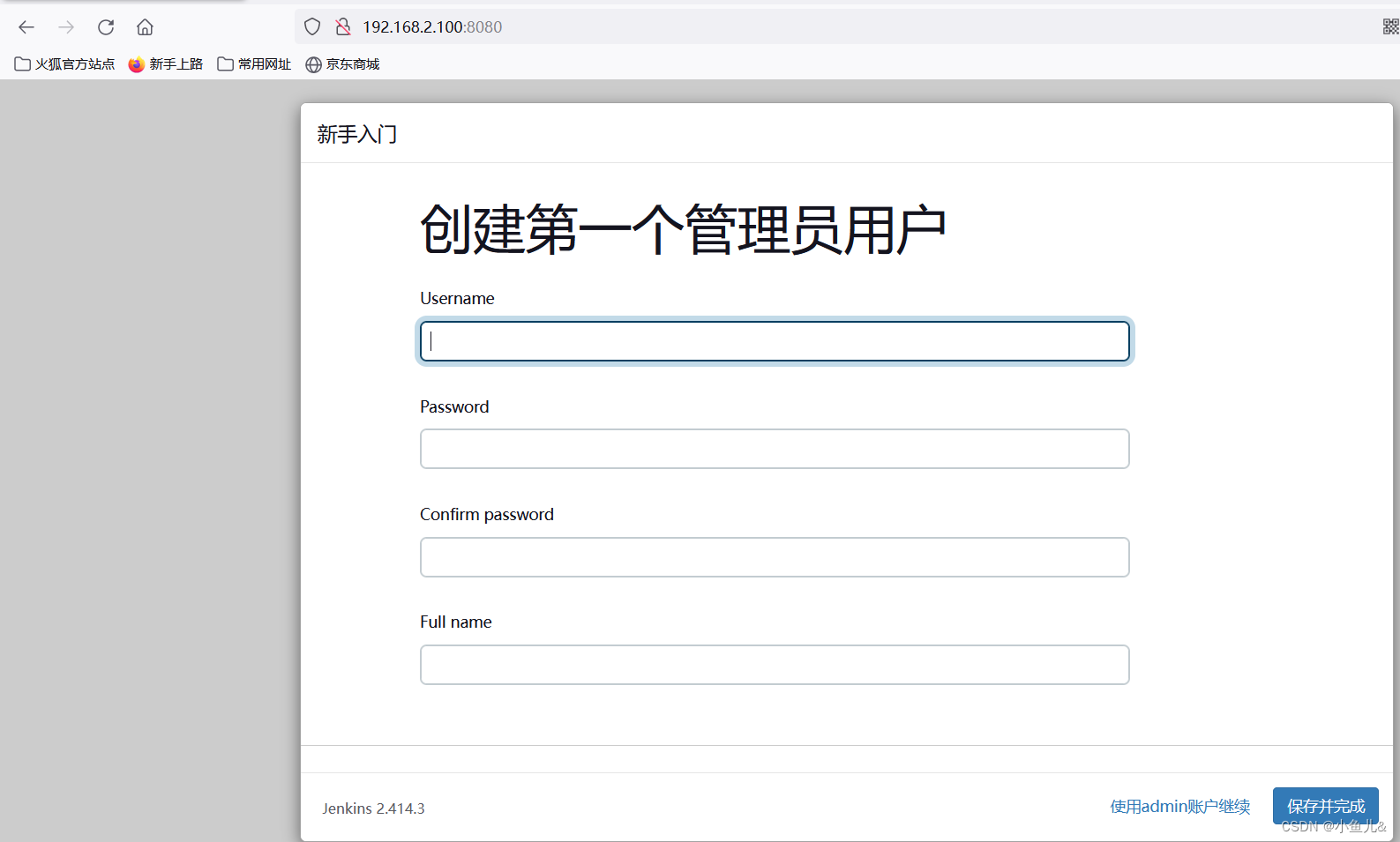The width and height of the screenshot is (1400, 842).
Task: Click the 保存并完成 button
Action: (1325, 806)
